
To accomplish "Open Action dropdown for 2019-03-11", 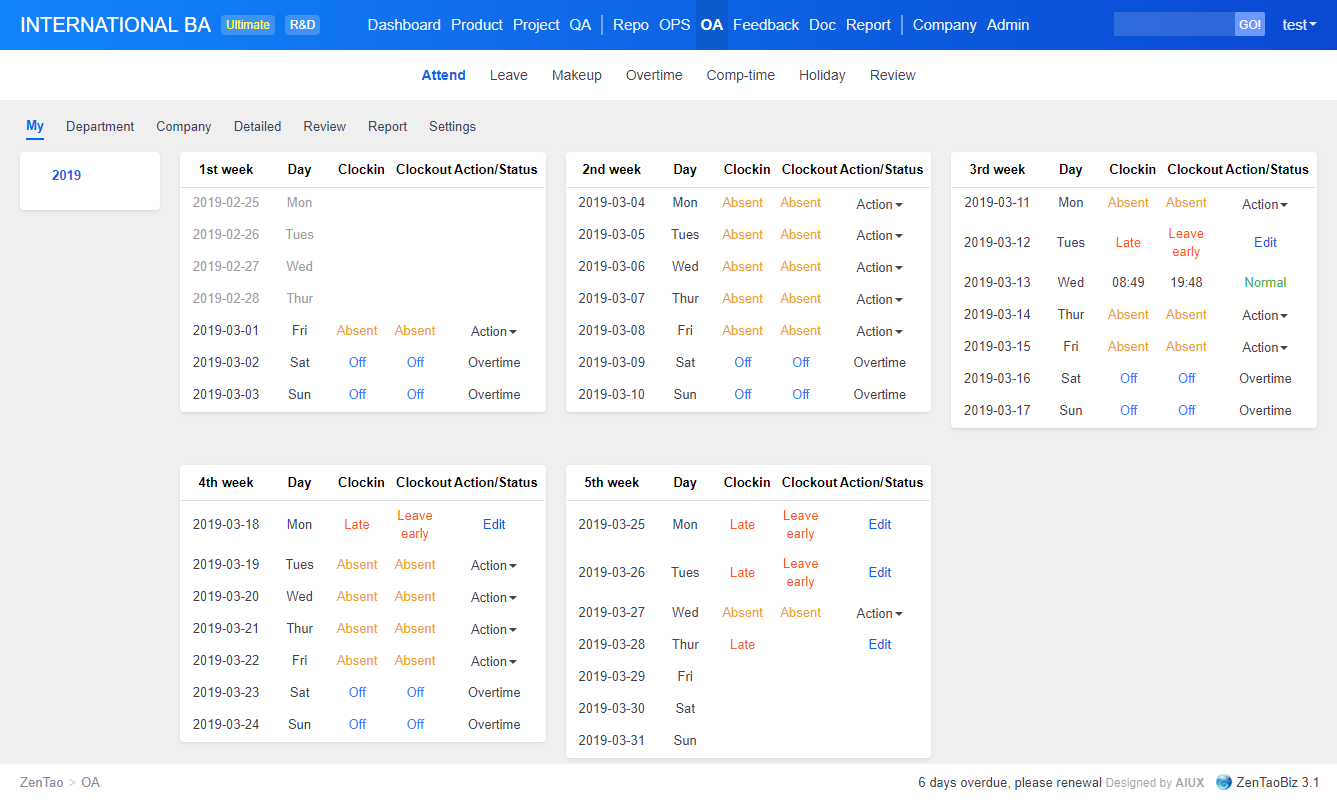I will [x=1265, y=204].
